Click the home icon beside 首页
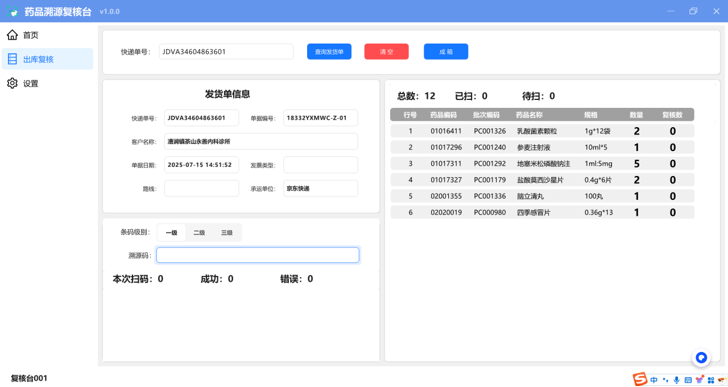 [13, 35]
